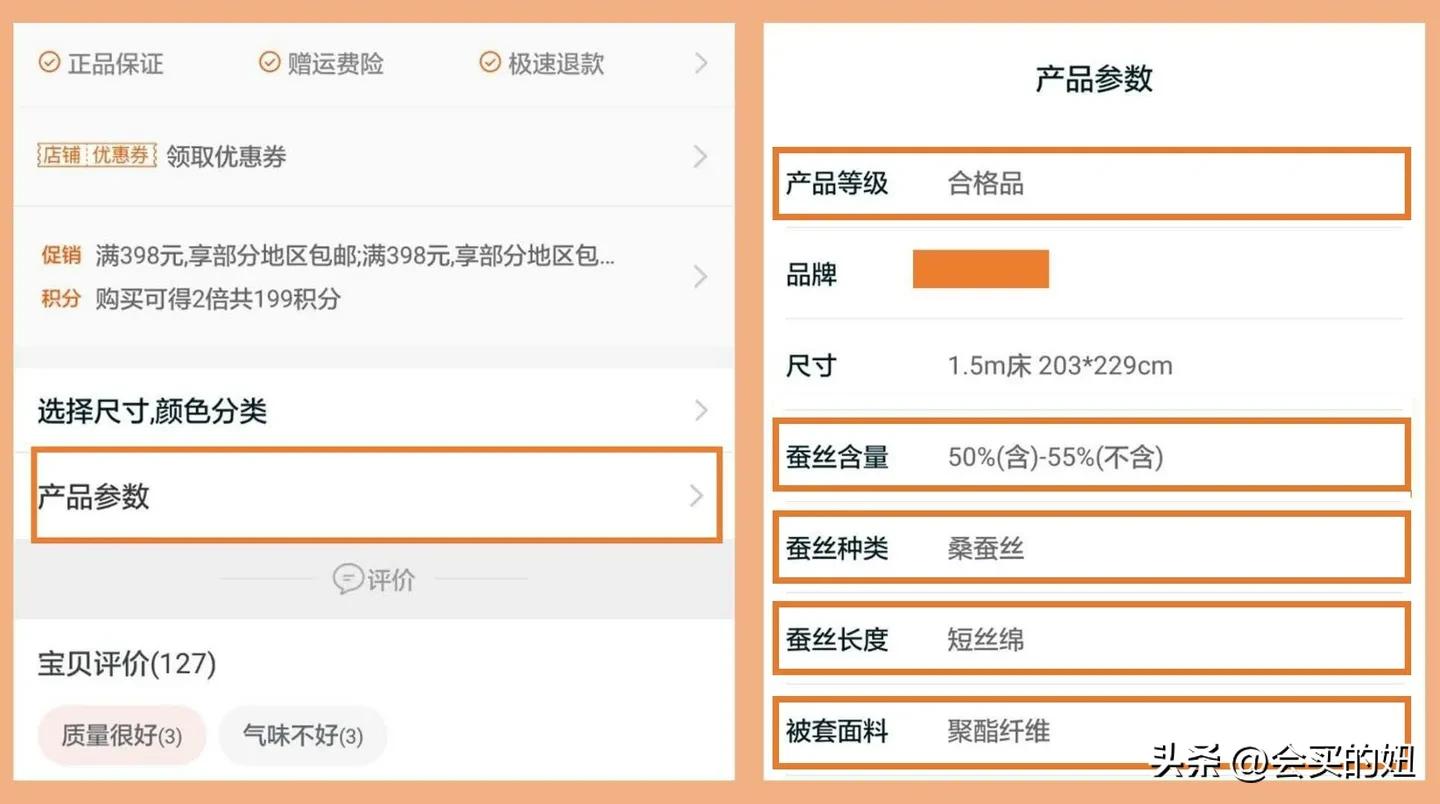The width and height of the screenshot is (1440, 804).
Task: Click the 促销 promotion badge
Action: click(x=61, y=255)
